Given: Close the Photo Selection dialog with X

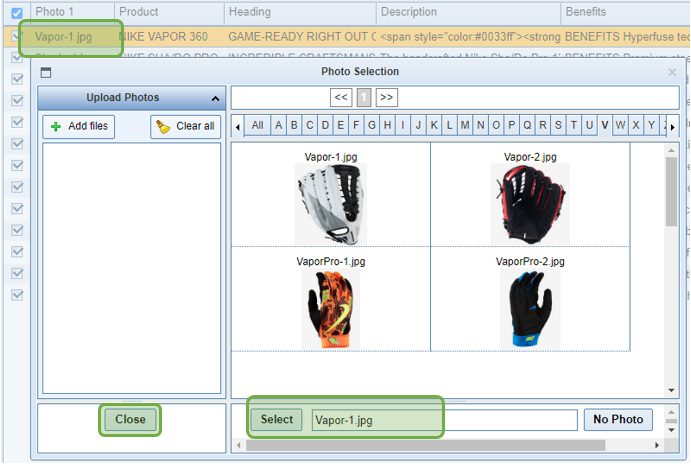Looking at the screenshot, I should (672, 72).
